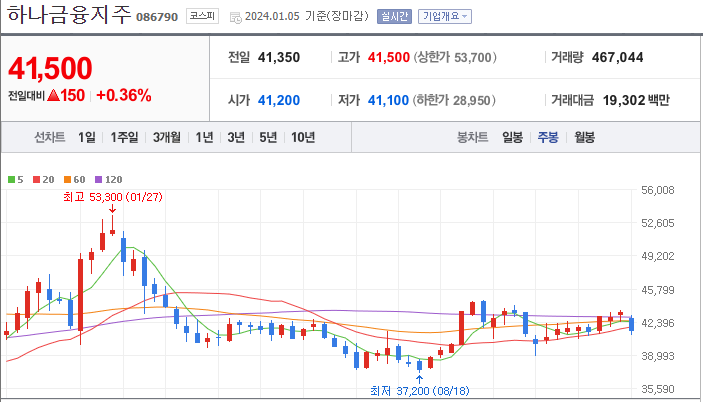Click the current price 41,500 in large red
This screenshot has width=703, height=402.
tap(50, 68)
